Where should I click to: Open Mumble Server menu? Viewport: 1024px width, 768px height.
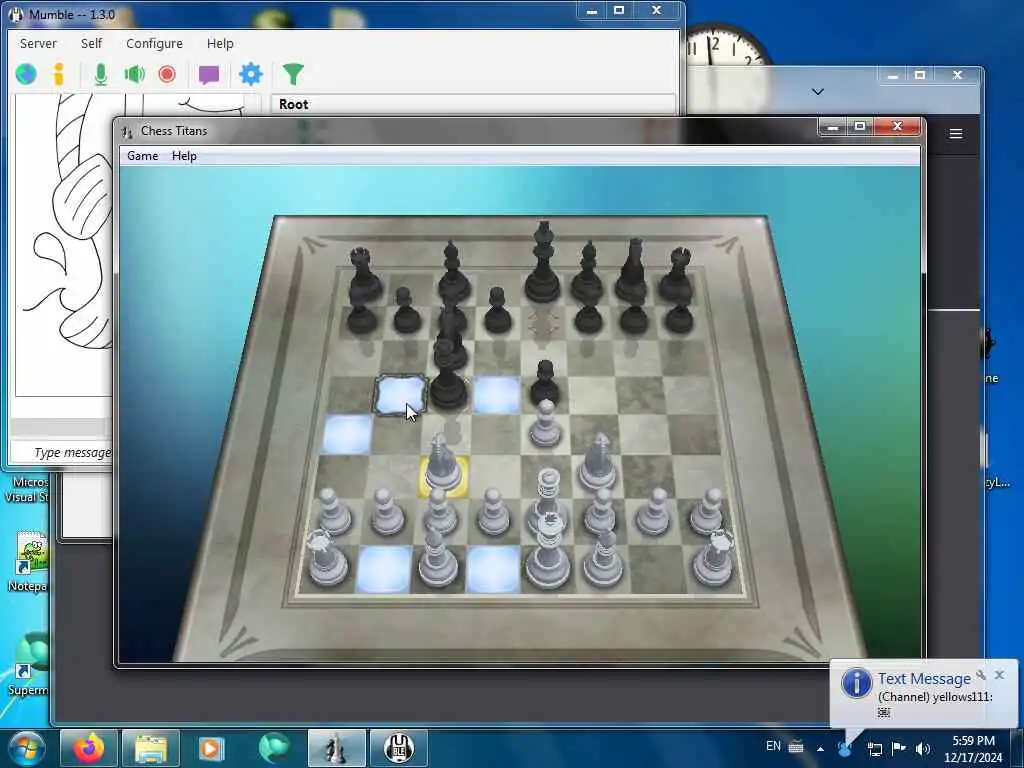point(38,43)
